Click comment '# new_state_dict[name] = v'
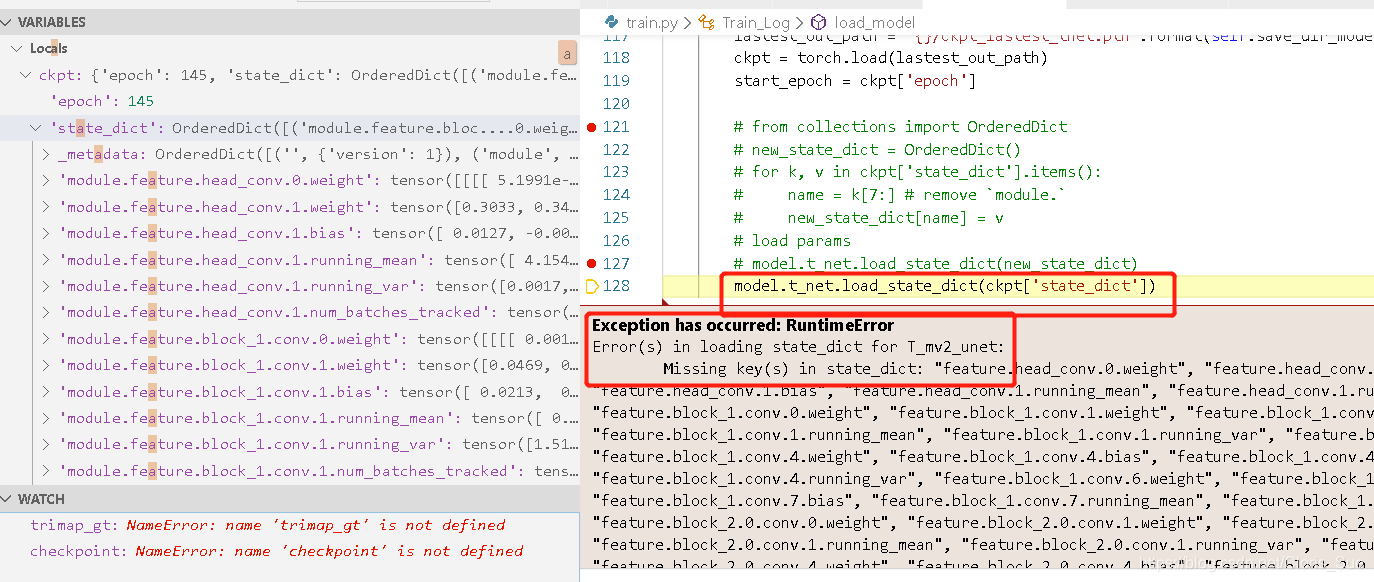The width and height of the screenshot is (1374, 582). point(868,218)
